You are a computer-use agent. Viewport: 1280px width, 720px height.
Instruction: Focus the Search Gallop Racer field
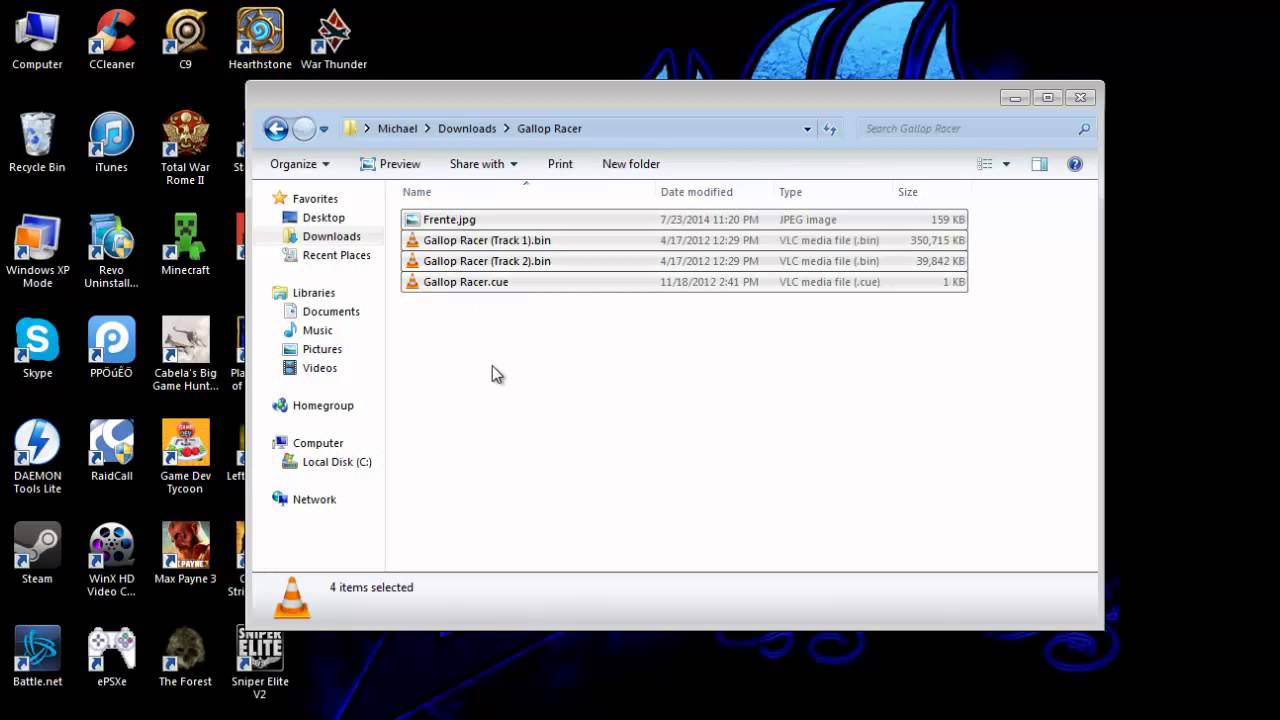click(x=978, y=129)
